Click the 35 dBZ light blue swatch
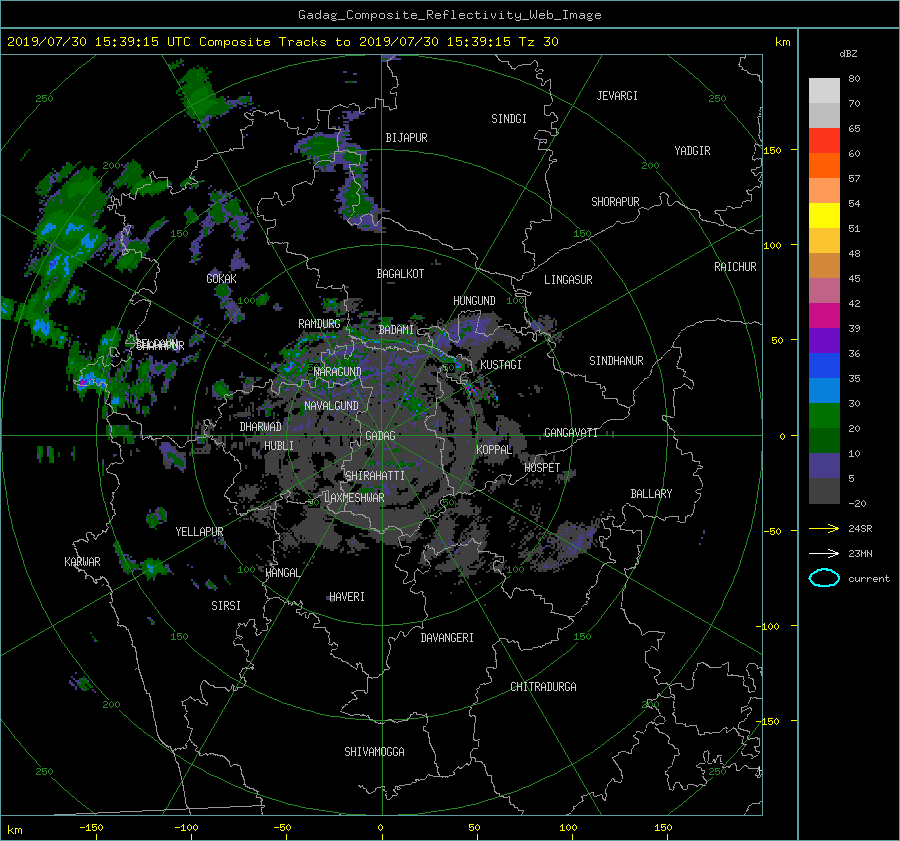Image resolution: width=900 pixels, height=841 pixels. 824,390
